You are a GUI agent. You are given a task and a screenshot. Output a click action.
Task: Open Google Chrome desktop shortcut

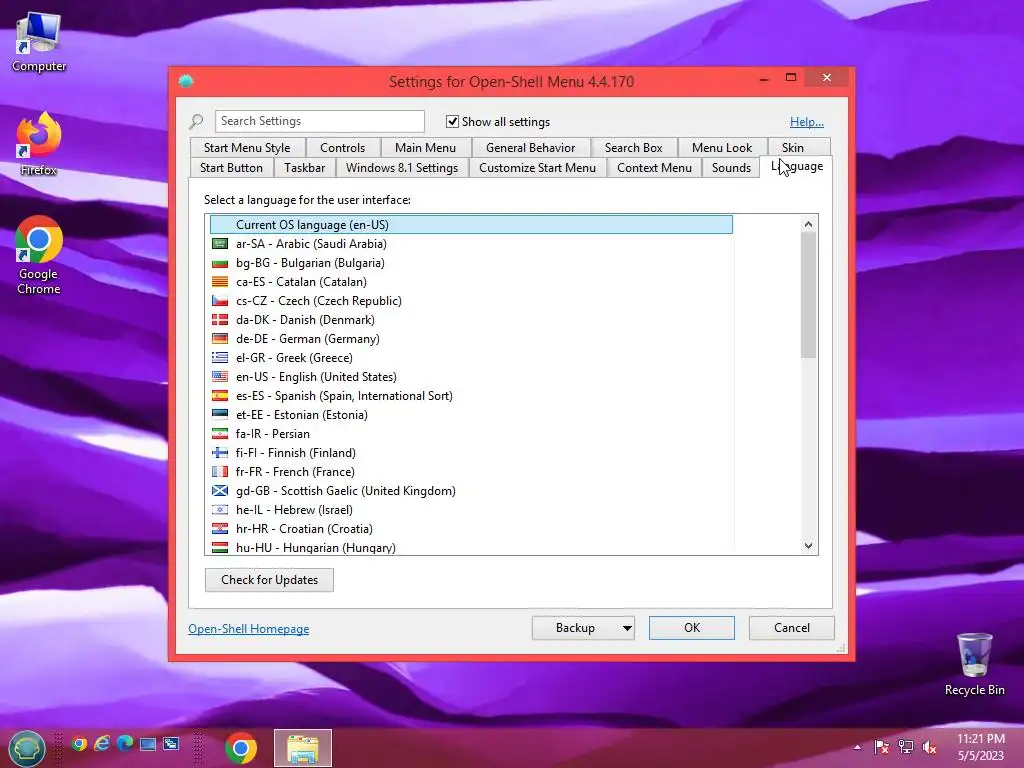coord(39,255)
